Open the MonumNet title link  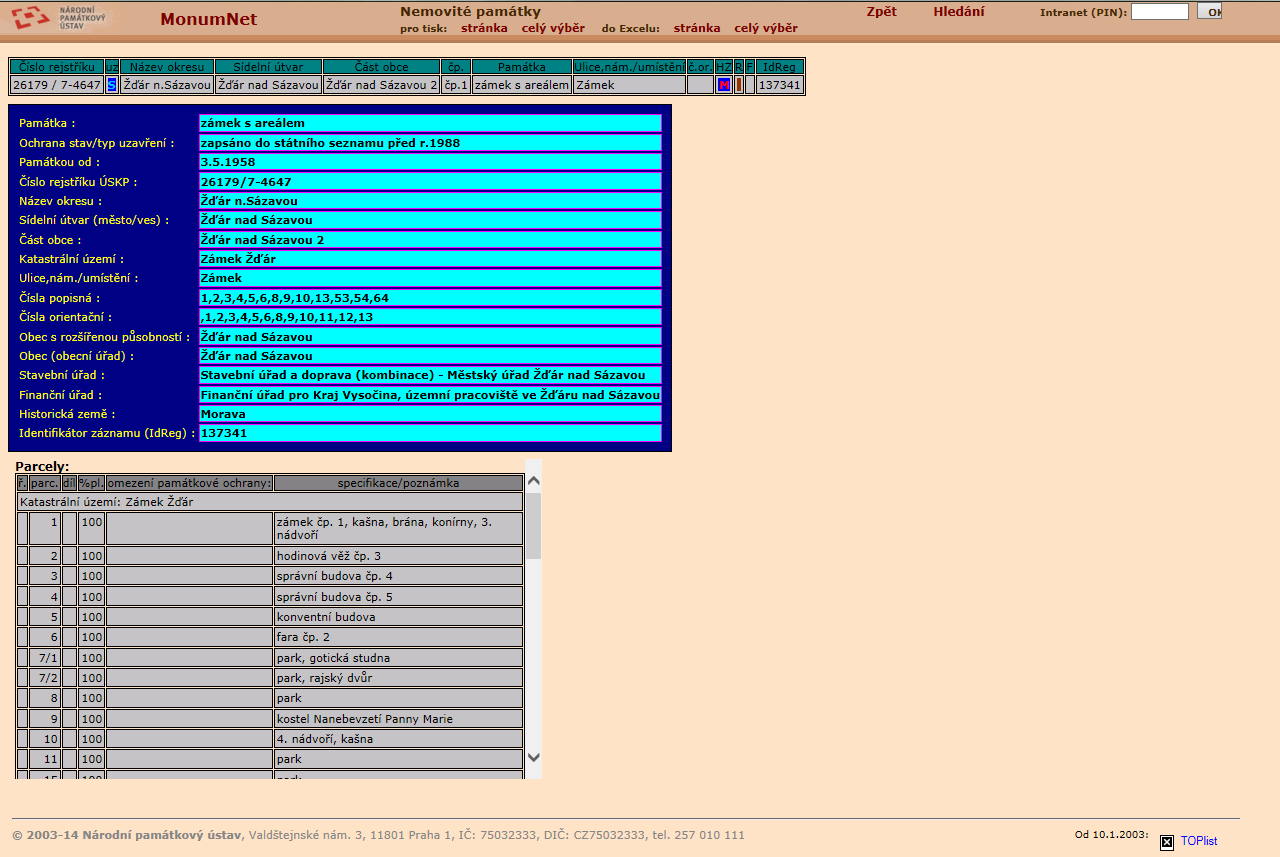point(208,19)
